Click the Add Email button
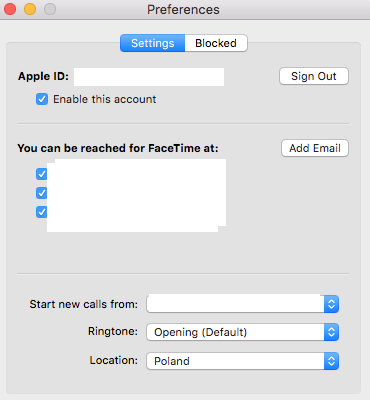Screen dimensions: 370x400 315,148
